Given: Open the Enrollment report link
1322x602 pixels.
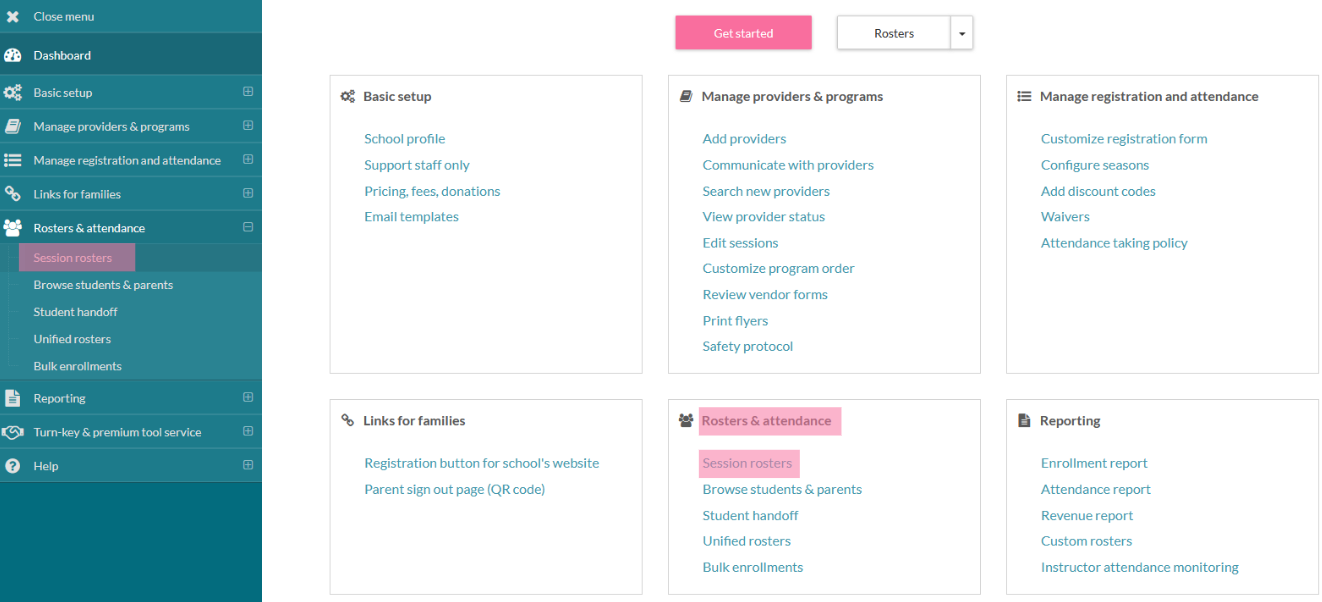Looking at the screenshot, I should click(1093, 463).
